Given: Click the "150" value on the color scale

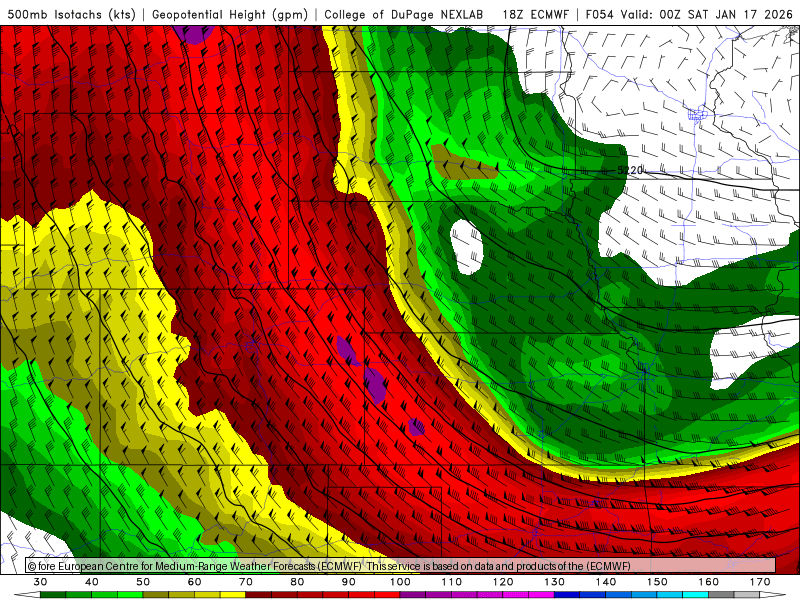Looking at the screenshot, I should [x=658, y=582].
